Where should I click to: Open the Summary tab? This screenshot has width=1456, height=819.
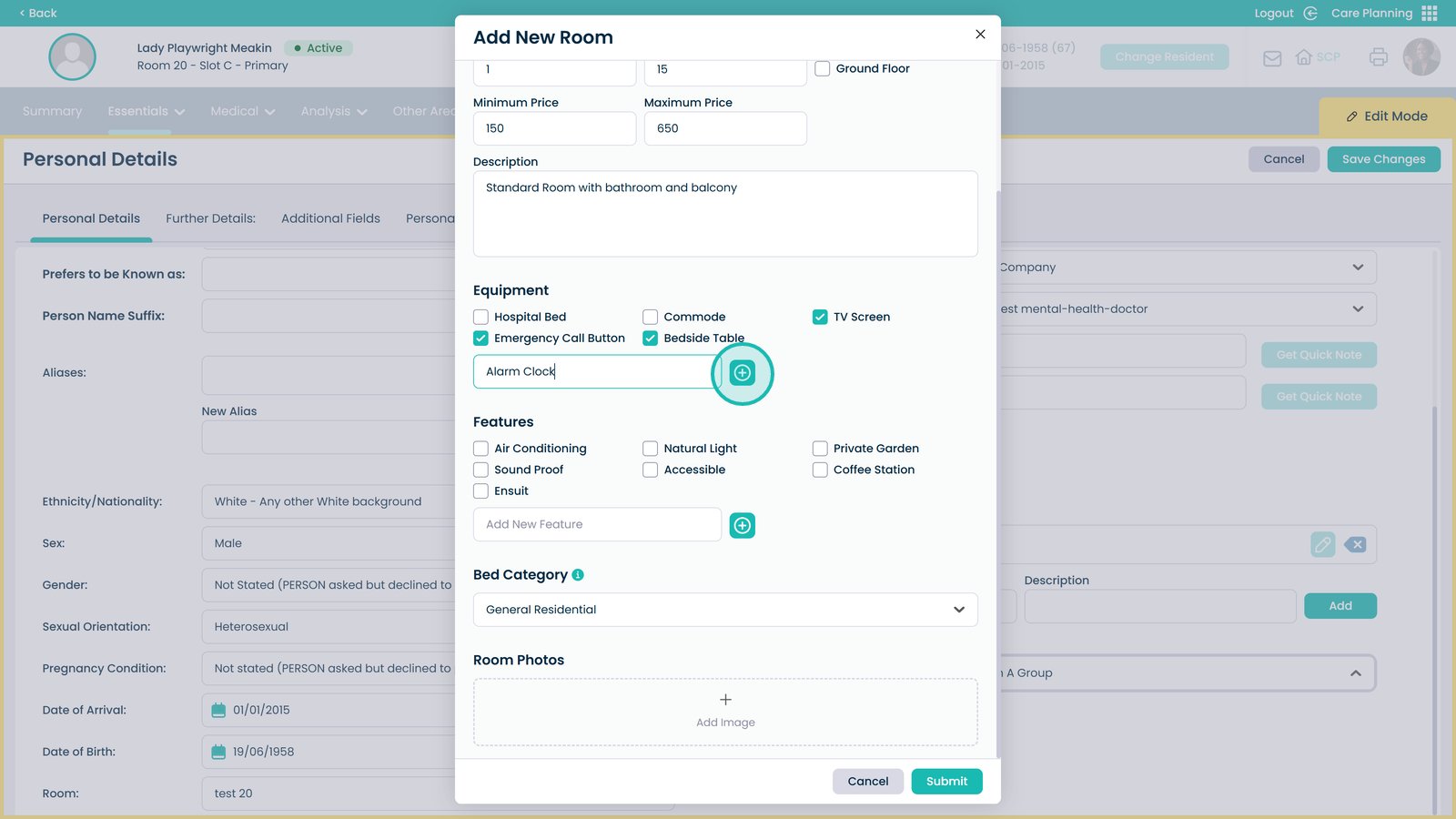point(52,112)
